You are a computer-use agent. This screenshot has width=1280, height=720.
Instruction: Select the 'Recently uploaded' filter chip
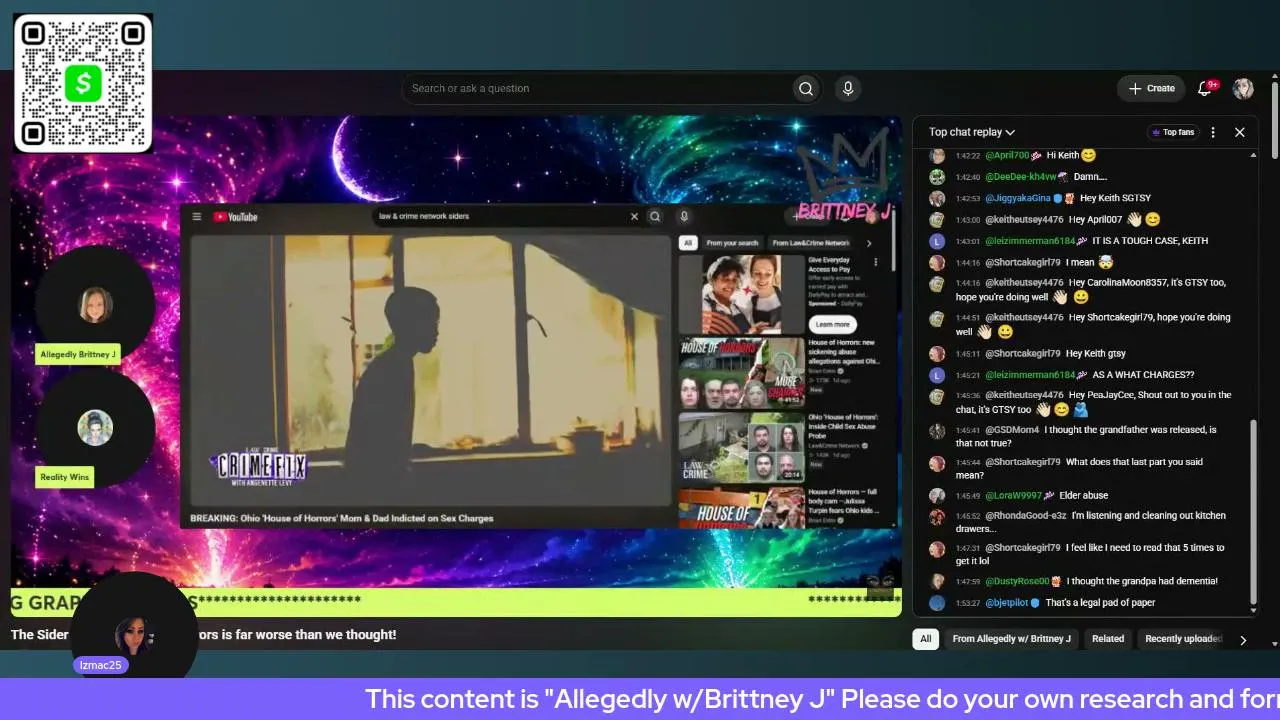(1183, 639)
